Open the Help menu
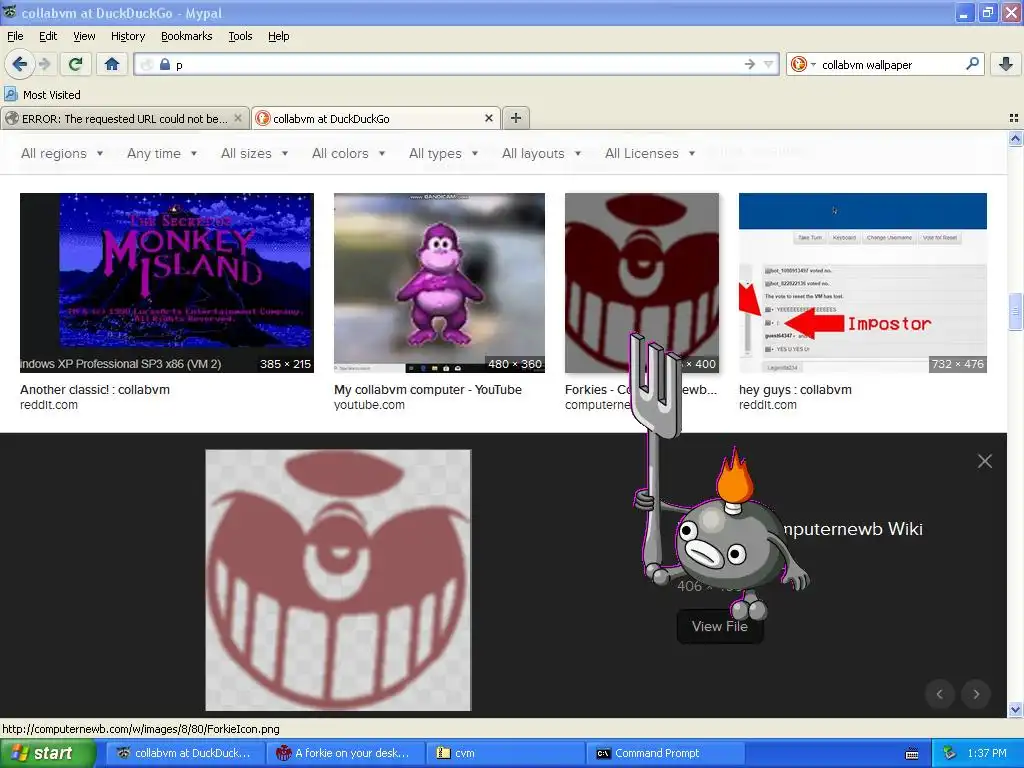 tap(278, 36)
